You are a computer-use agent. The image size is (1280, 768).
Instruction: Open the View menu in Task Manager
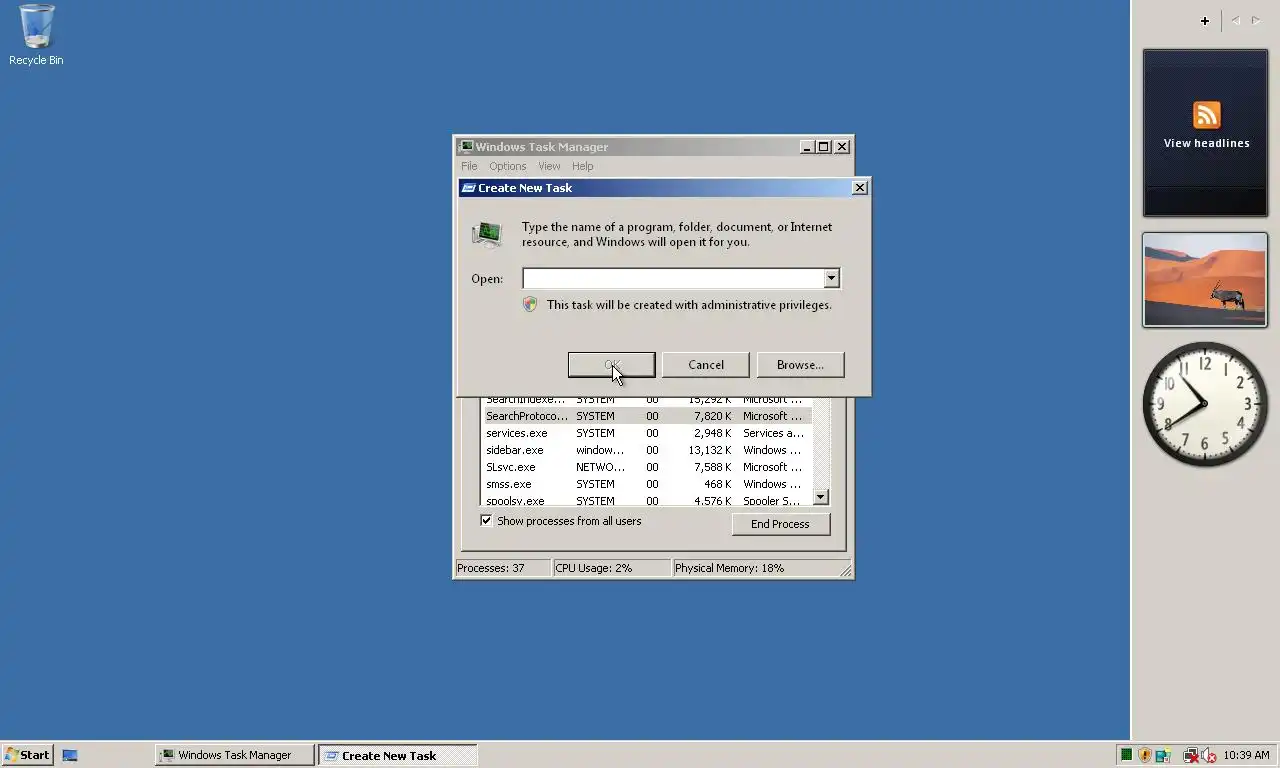[x=549, y=166]
